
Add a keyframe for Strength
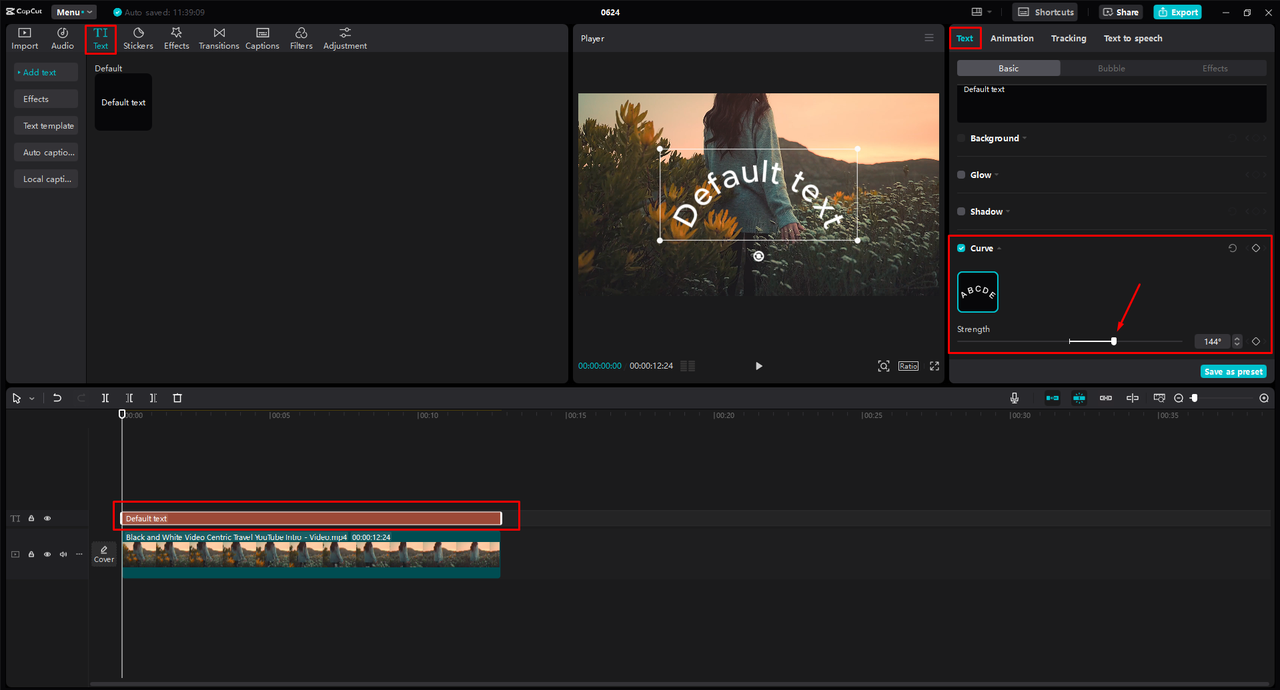pyautogui.click(x=1256, y=341)
